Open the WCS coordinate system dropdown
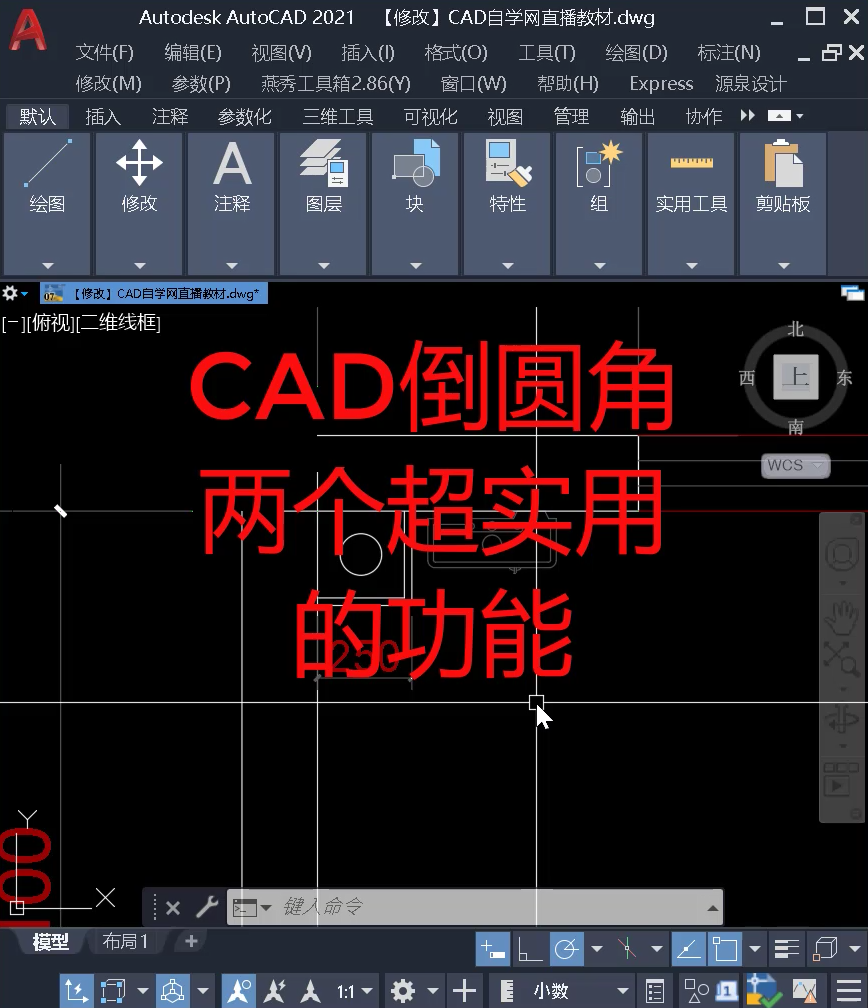868x1008 pixels. 796,465
